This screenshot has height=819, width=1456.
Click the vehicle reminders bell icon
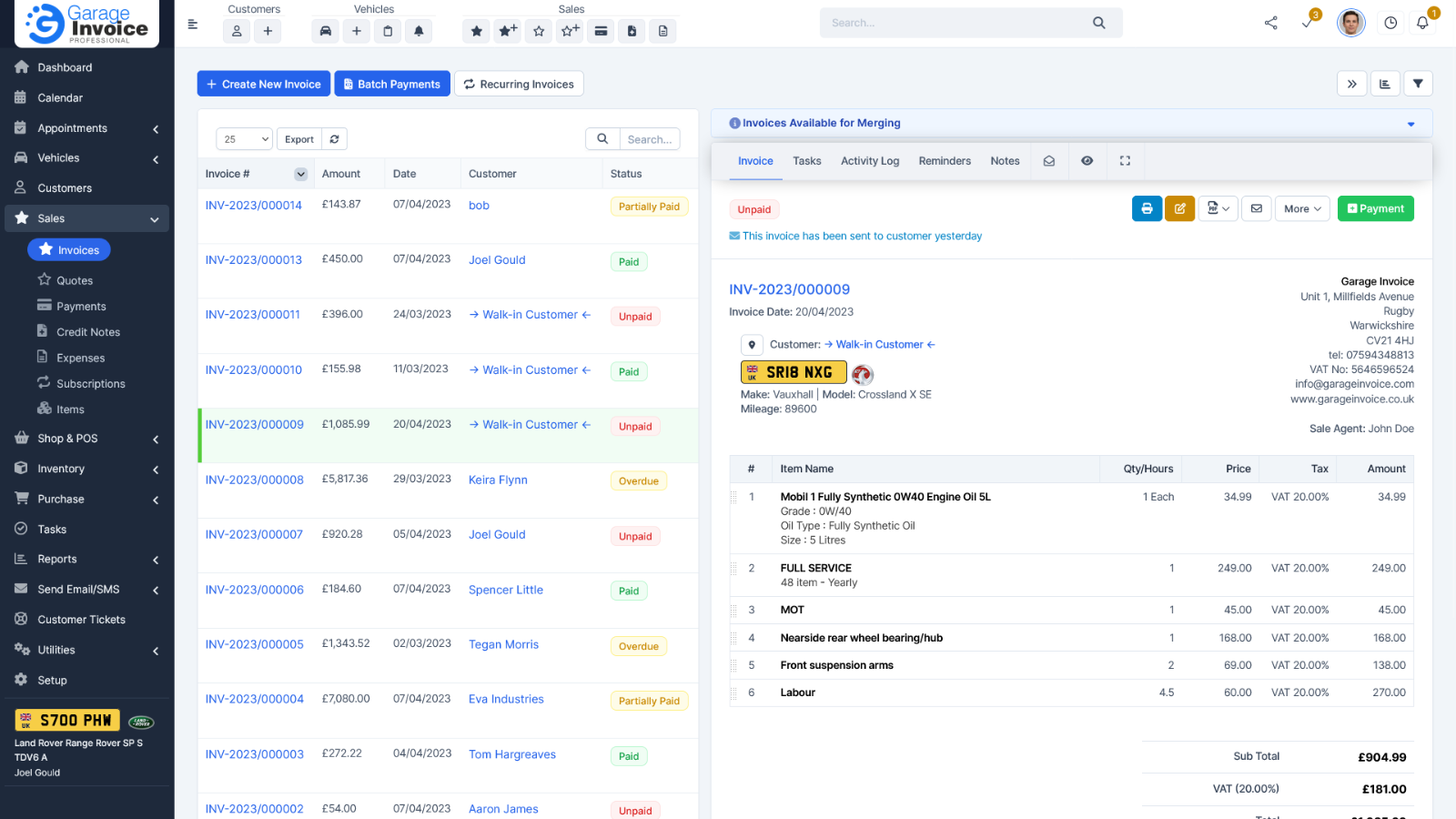(x=419, y=31)
